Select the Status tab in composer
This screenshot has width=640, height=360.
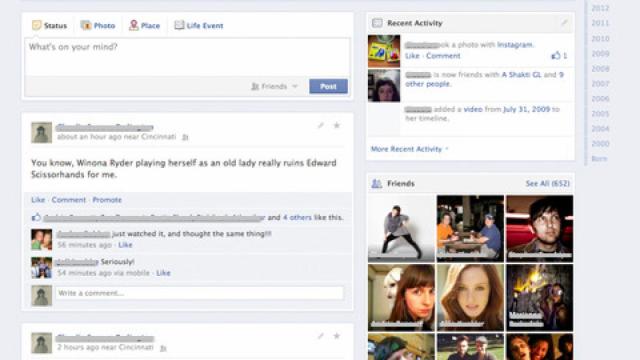(x=49, y=25)
